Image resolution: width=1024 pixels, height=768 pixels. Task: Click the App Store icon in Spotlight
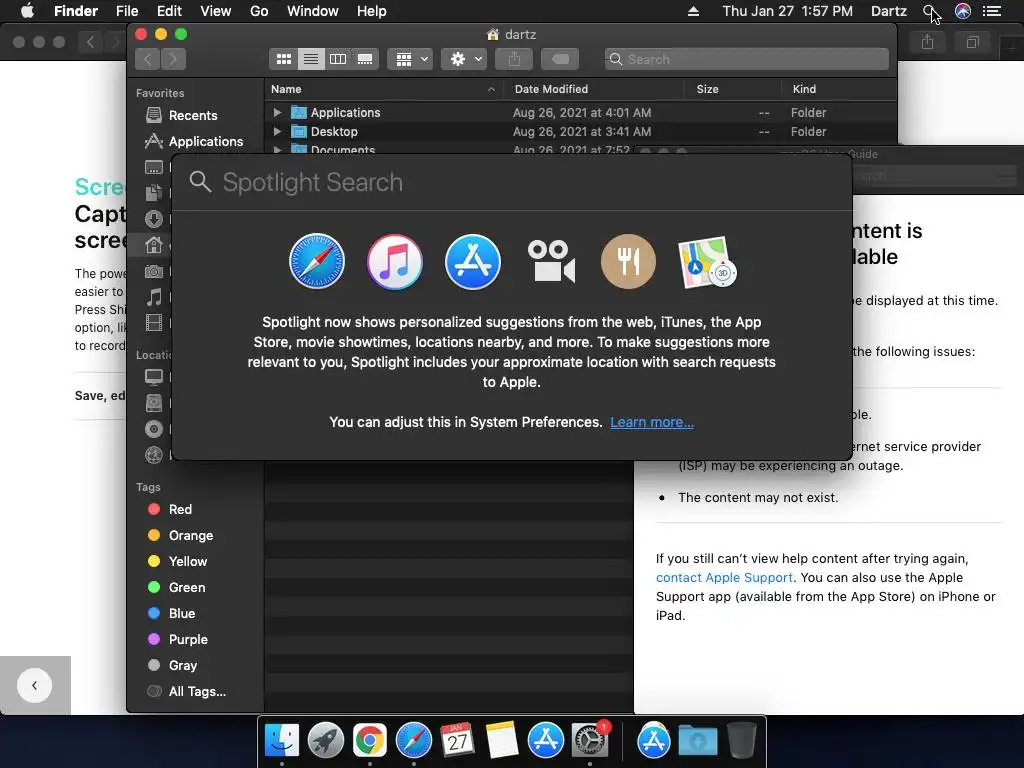(473, 261)
